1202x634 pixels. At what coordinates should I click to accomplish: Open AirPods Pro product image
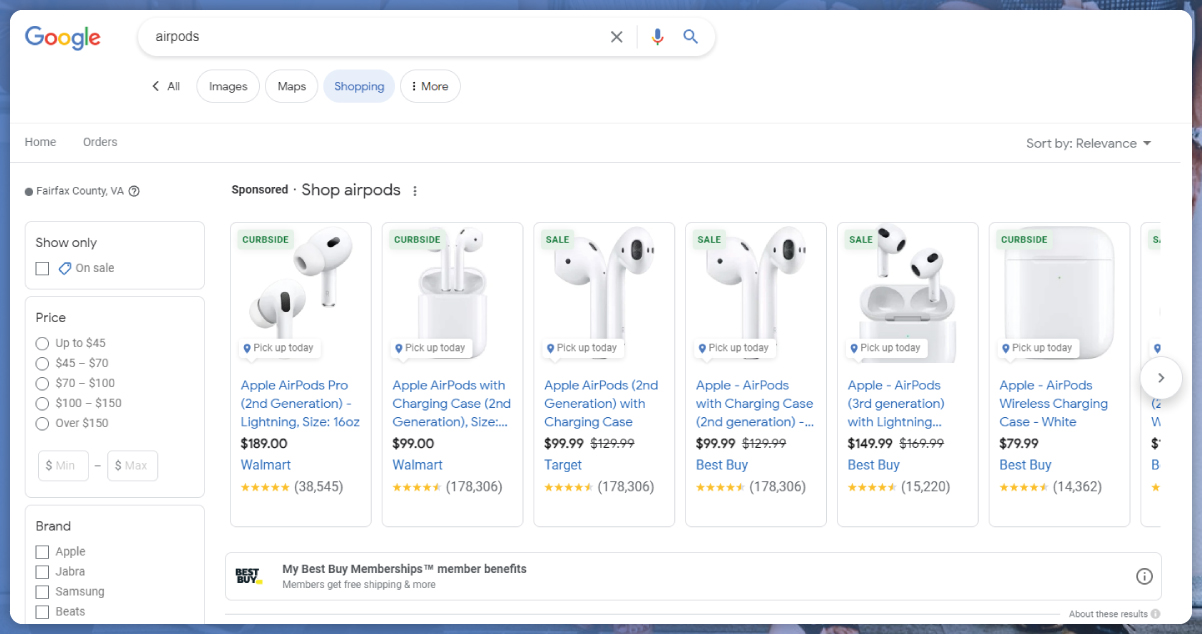[301, 293]
